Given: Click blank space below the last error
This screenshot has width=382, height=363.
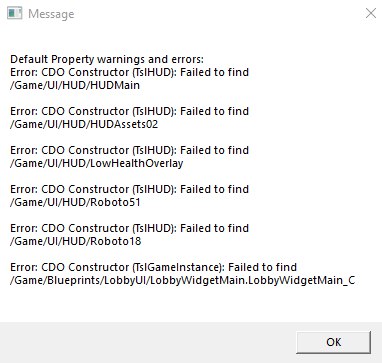Looking at the screenshot, I should (x=191, y=304).
